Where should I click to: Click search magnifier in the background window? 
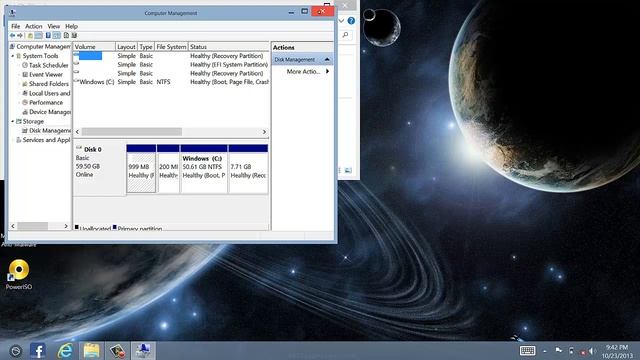click(345, 35)
